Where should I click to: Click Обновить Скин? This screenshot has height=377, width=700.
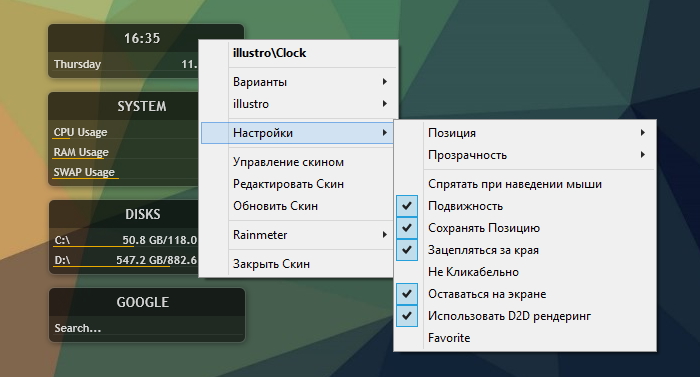pos(298,206)
